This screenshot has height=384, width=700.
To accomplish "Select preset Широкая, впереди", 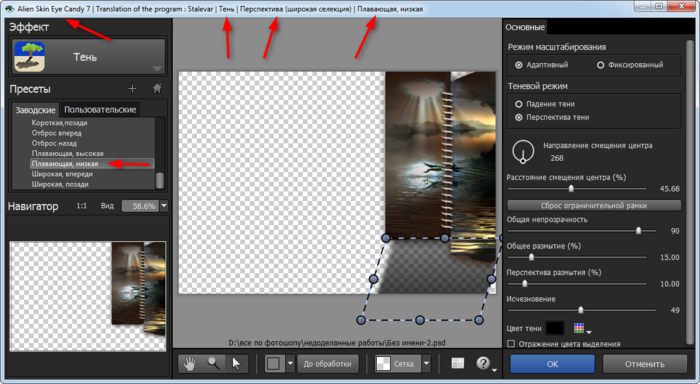I will tap(62, 174).
